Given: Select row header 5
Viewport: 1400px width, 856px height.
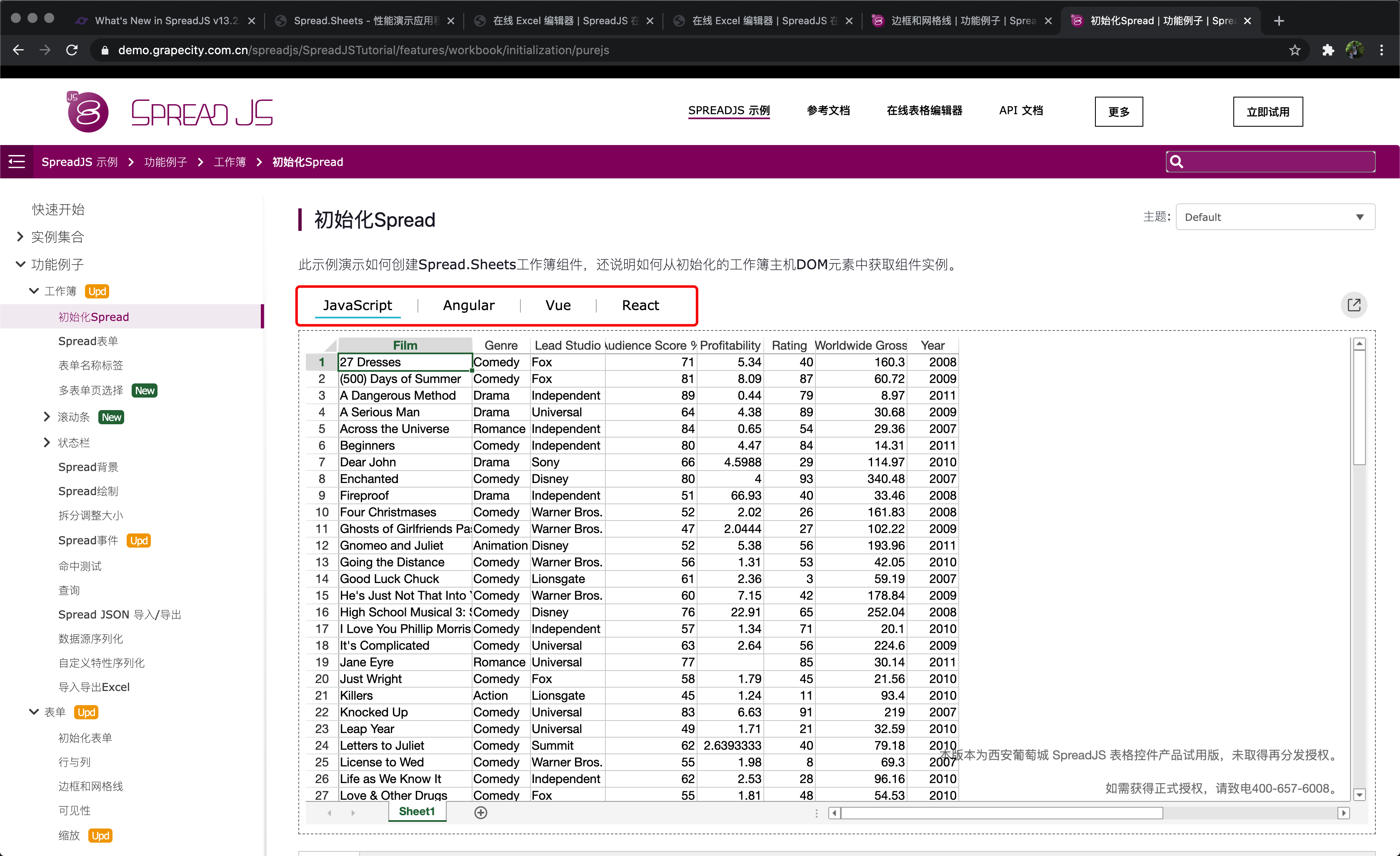Looking at the screenshot, I should coord(322,428).
